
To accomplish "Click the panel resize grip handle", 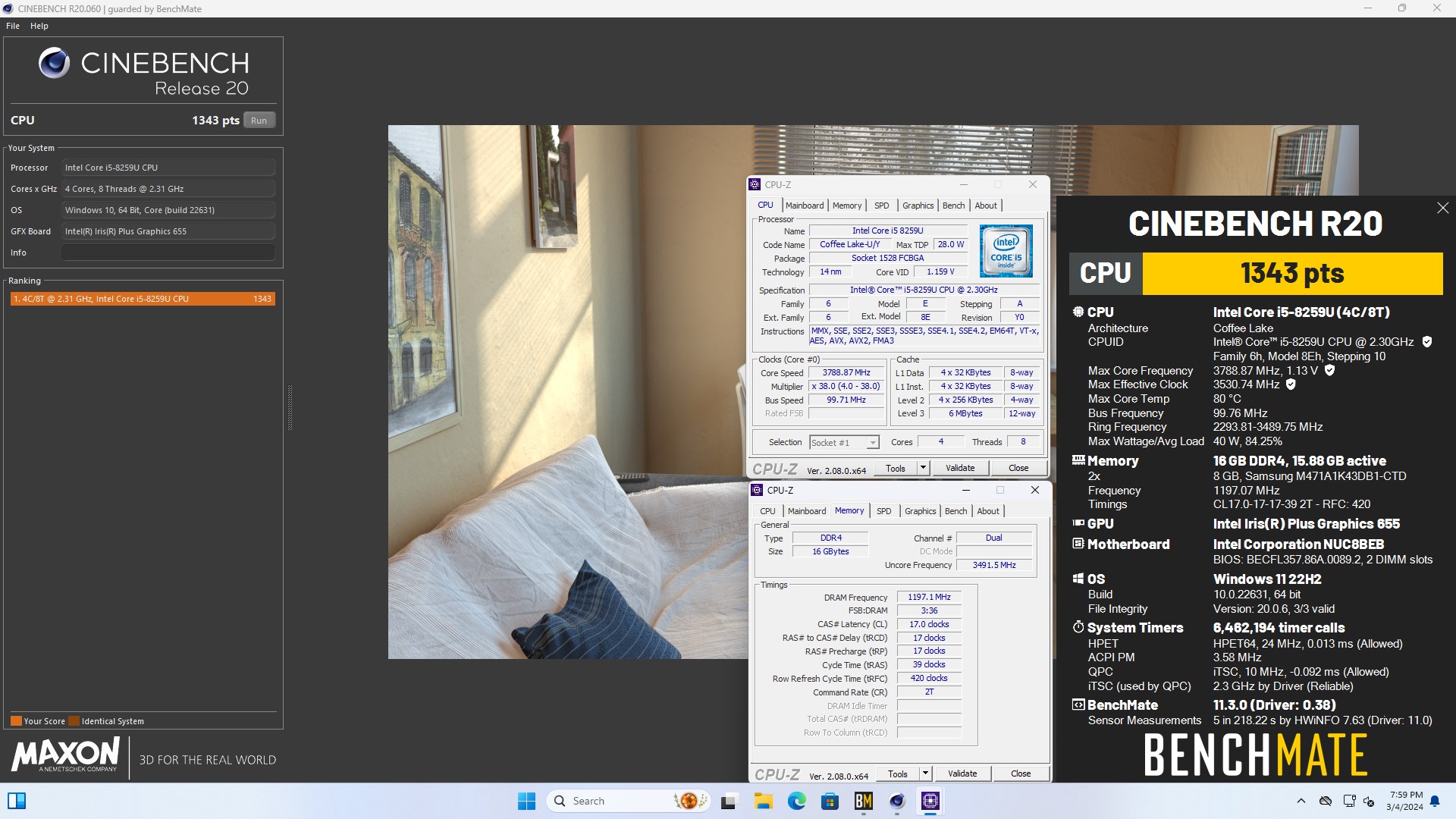I will click(290, 408).
